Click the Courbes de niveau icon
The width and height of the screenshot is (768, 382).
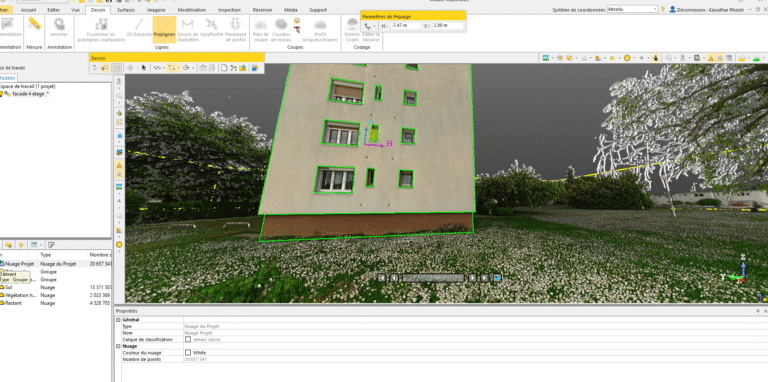[x=281, y=29]
